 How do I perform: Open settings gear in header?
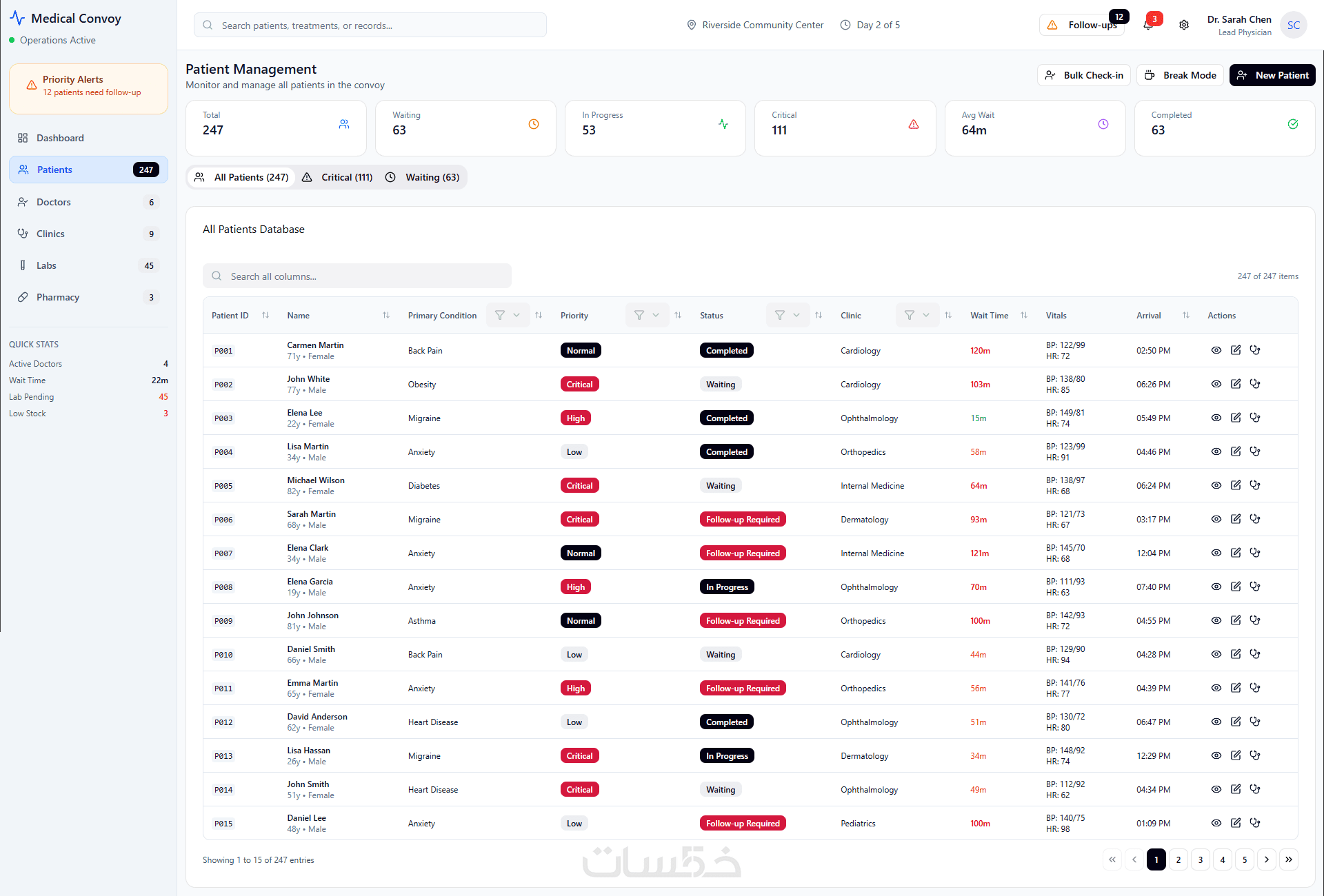point(1184,25)
